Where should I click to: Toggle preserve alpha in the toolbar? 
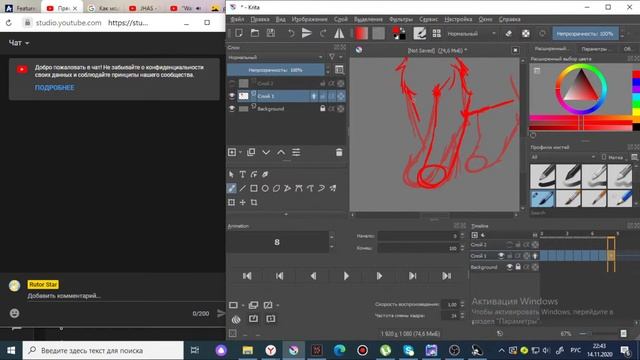point(526,33)
